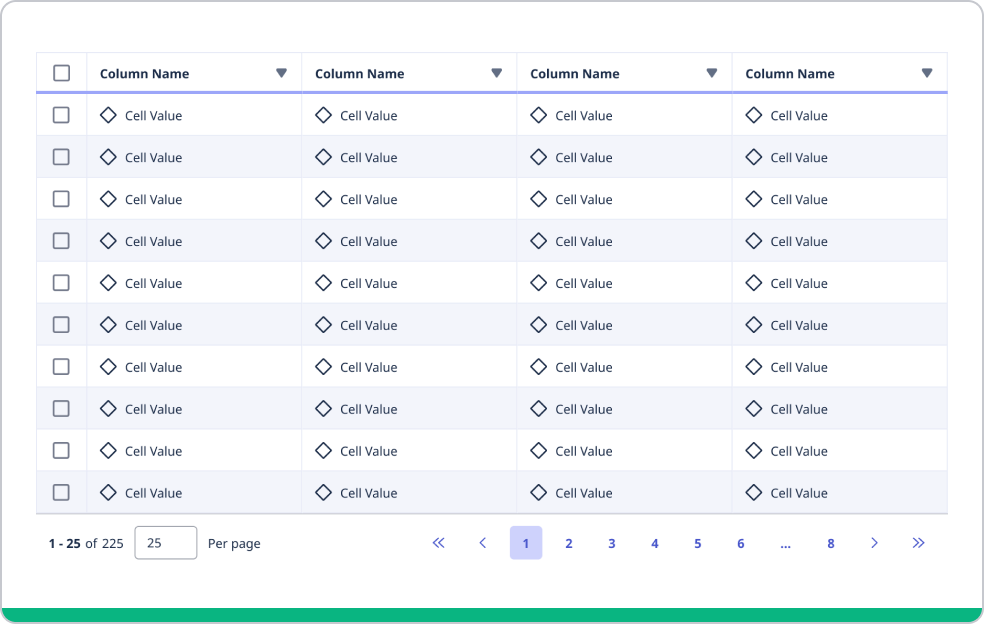This screenshot has width=984, height=624.
Task: Click the fourth Column Name header text
Action: click(790, 73)
